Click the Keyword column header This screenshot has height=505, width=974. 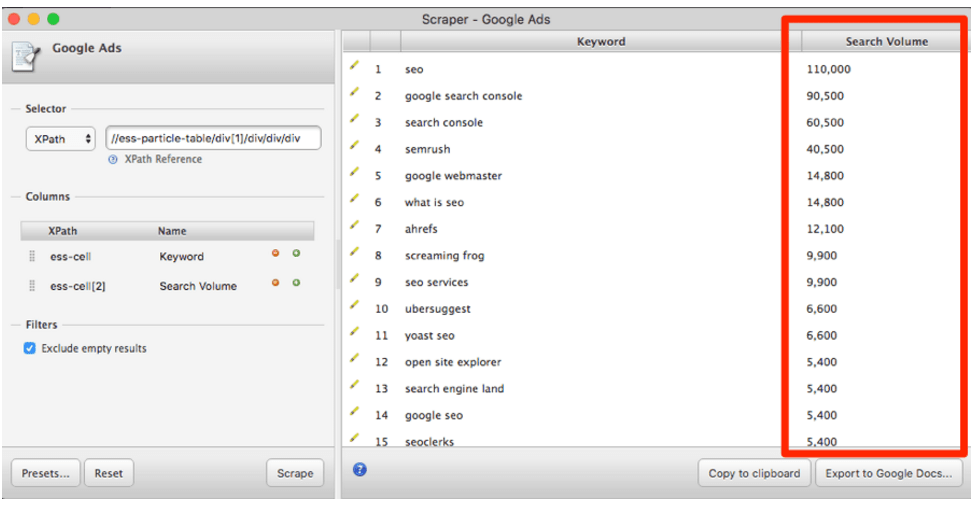(600, 41)
